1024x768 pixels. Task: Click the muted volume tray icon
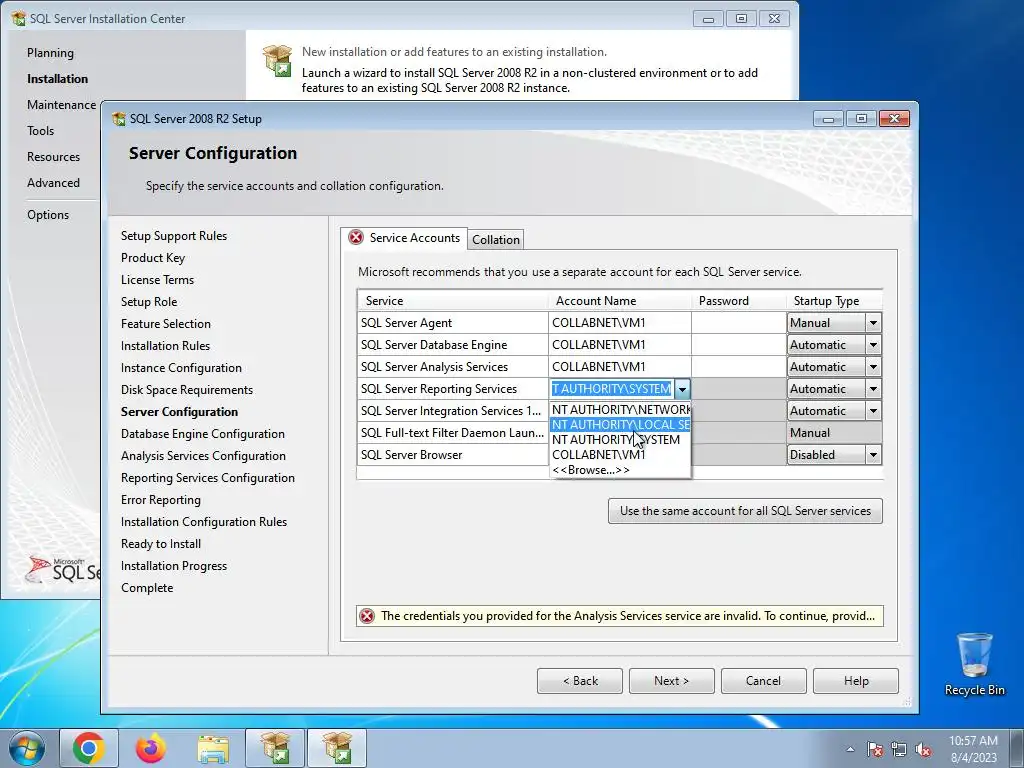coord(923,749)
